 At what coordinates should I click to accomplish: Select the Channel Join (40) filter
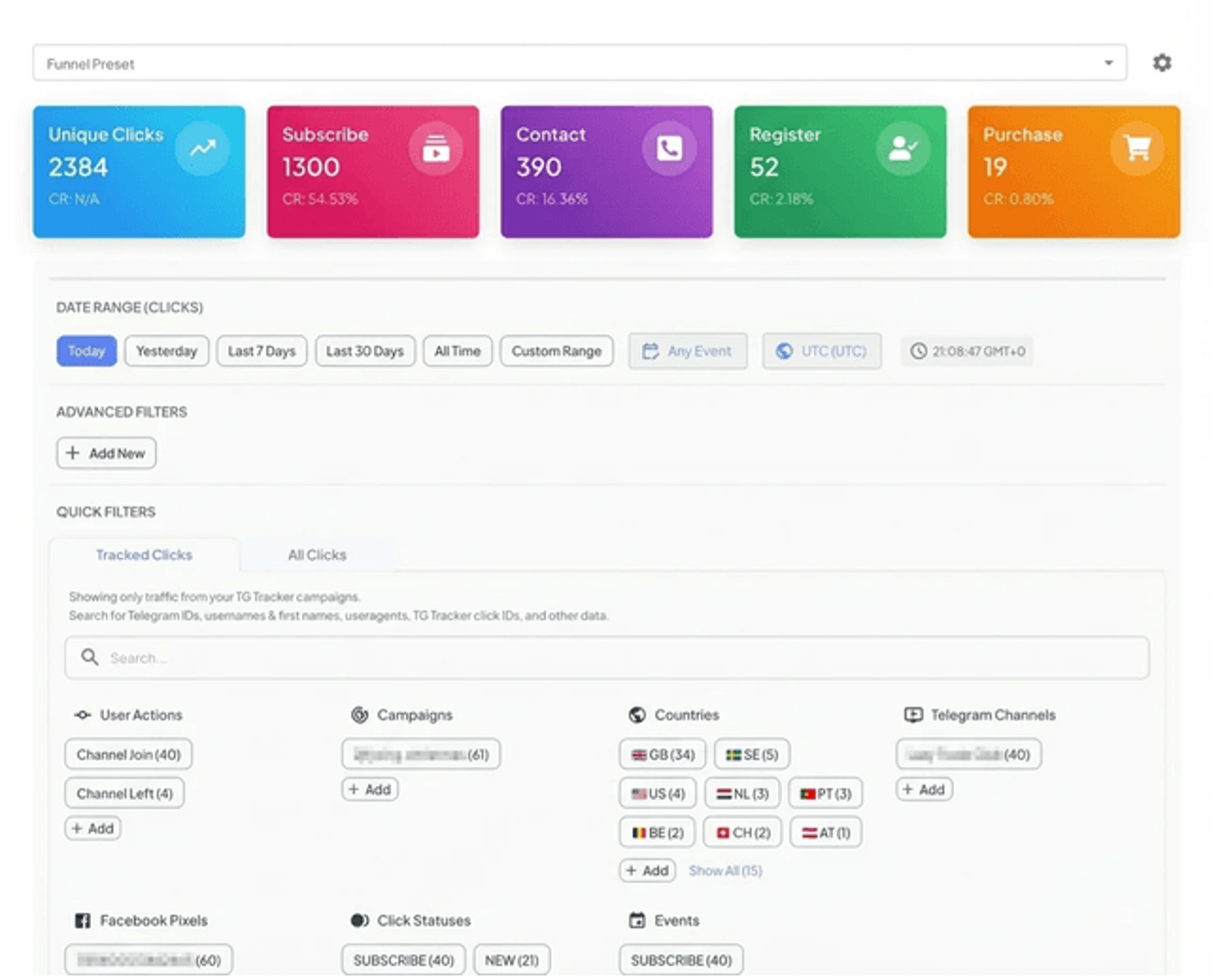(x=128, y=754)
